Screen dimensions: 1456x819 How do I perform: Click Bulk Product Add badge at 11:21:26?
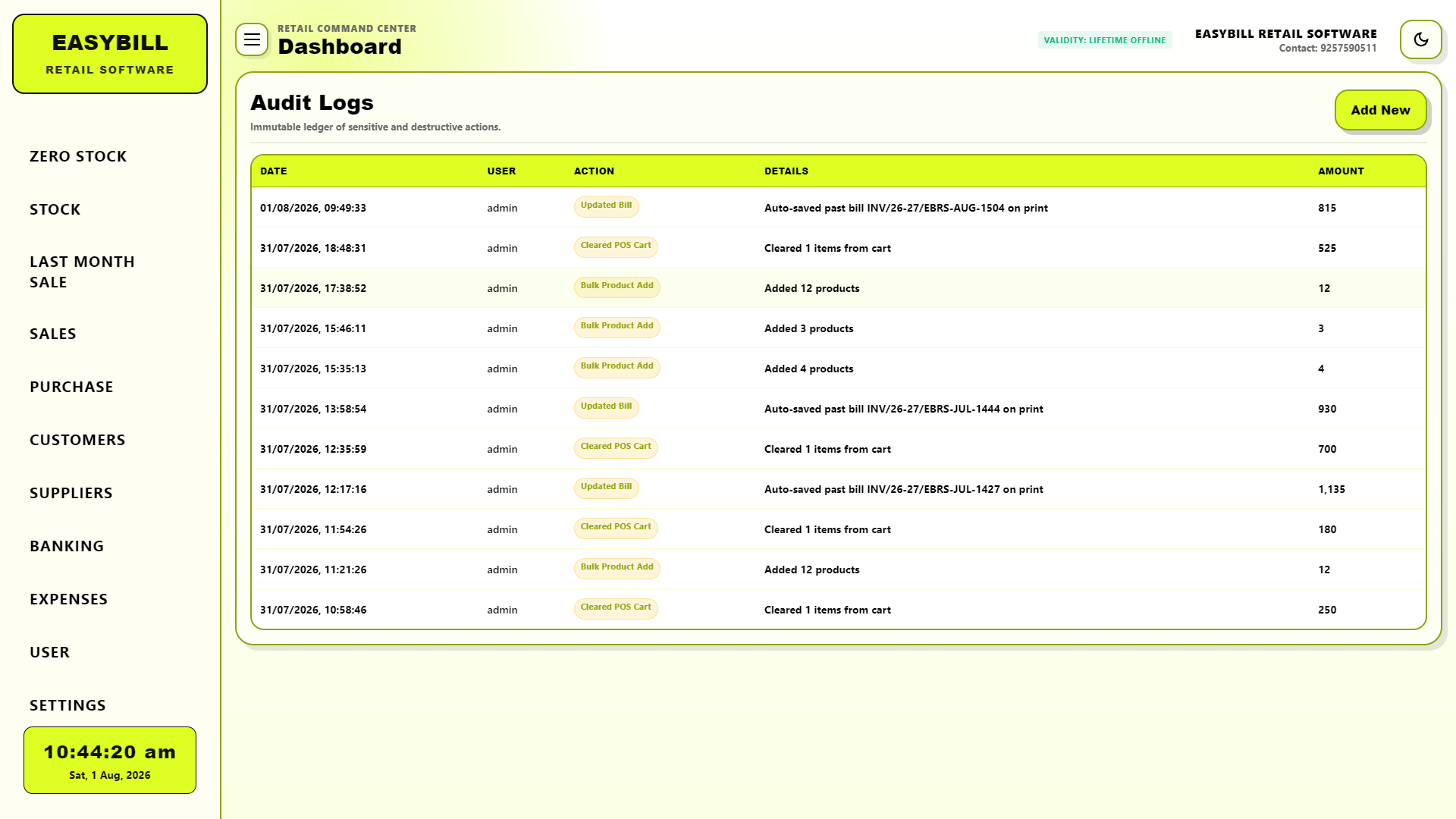617,568
